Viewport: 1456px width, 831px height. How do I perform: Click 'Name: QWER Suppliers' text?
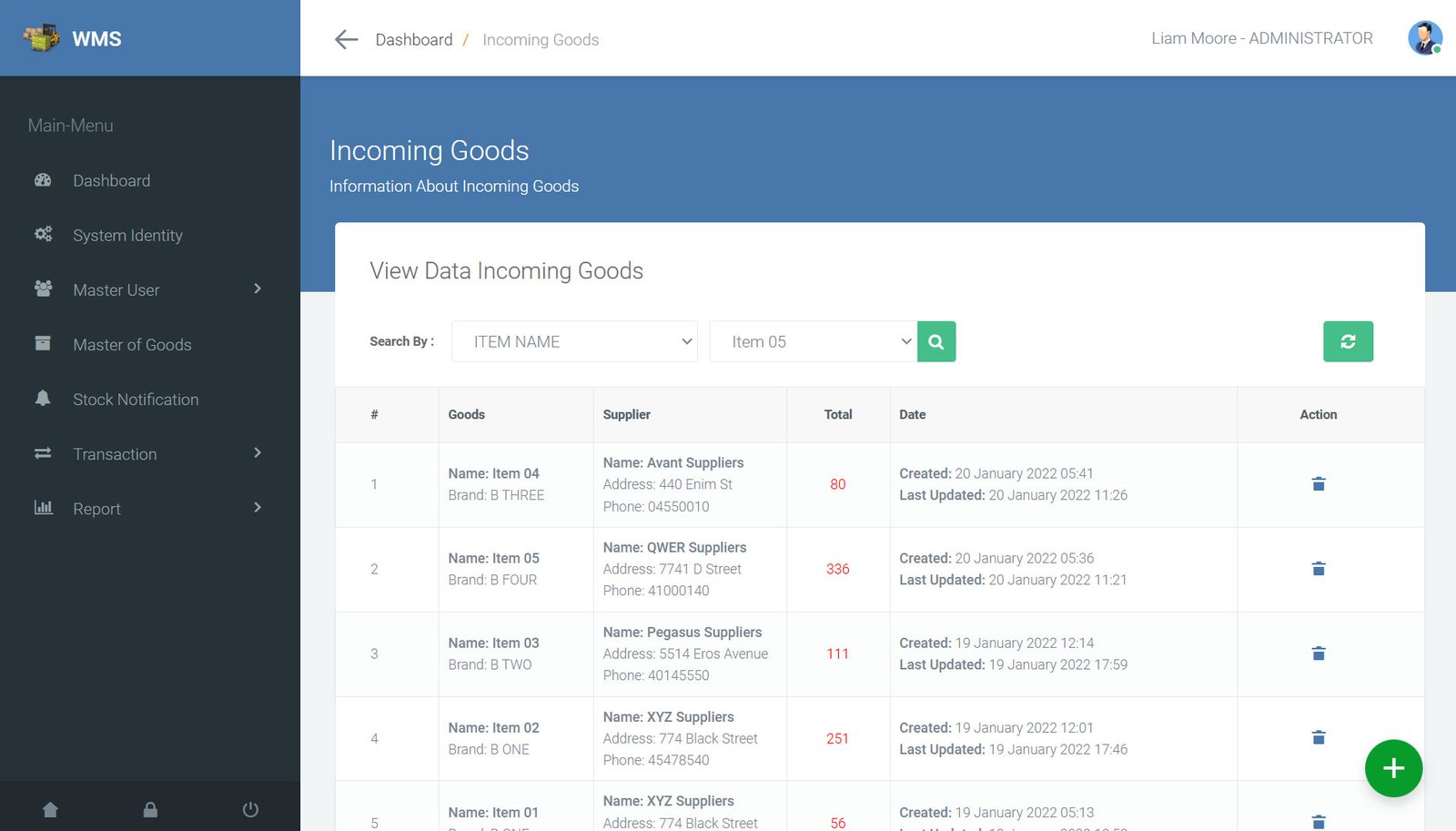click(674, 547)
